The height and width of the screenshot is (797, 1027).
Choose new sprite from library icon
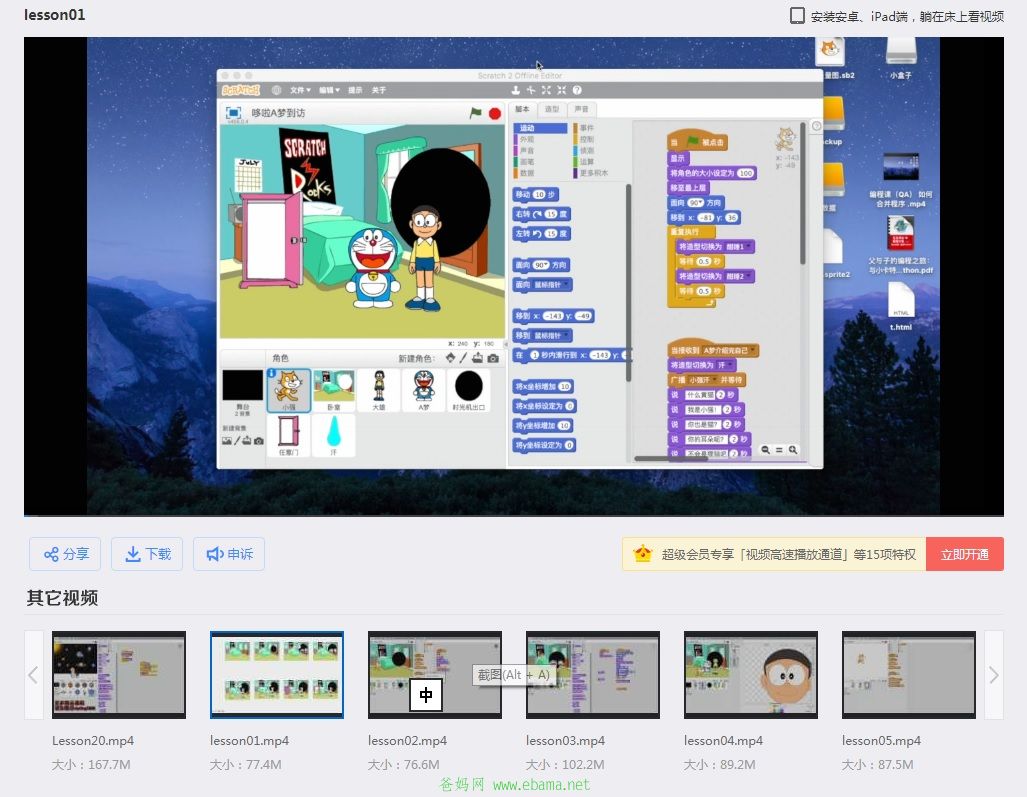pyautogui.click(x=450, y=358)
